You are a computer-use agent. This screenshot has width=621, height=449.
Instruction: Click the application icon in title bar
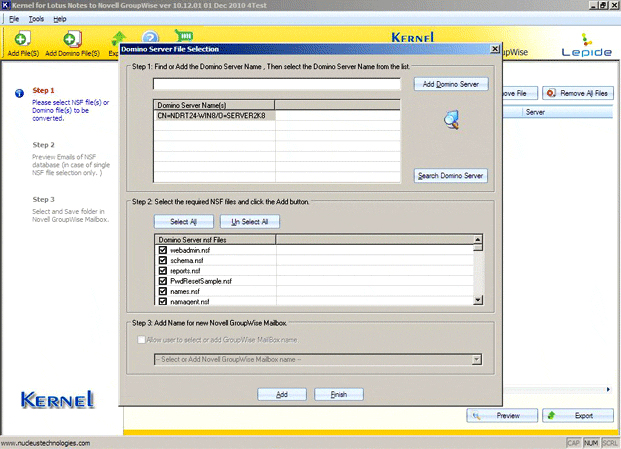pos(5,5)
